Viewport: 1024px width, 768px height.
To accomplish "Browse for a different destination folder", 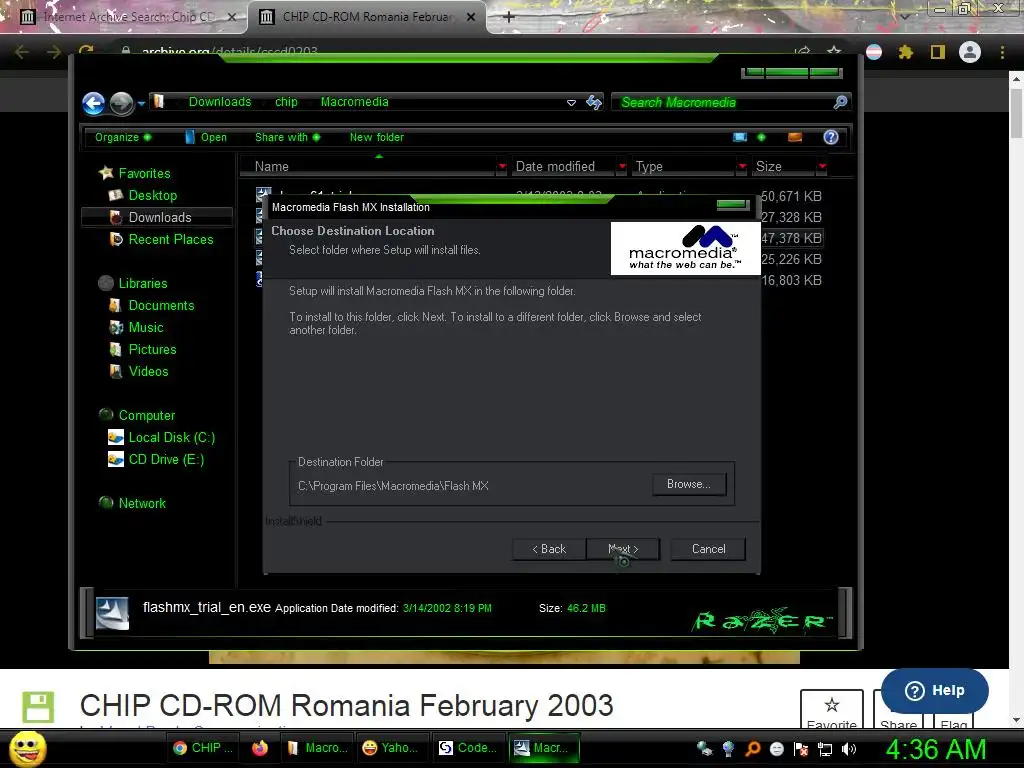I will tap(689, 484).
